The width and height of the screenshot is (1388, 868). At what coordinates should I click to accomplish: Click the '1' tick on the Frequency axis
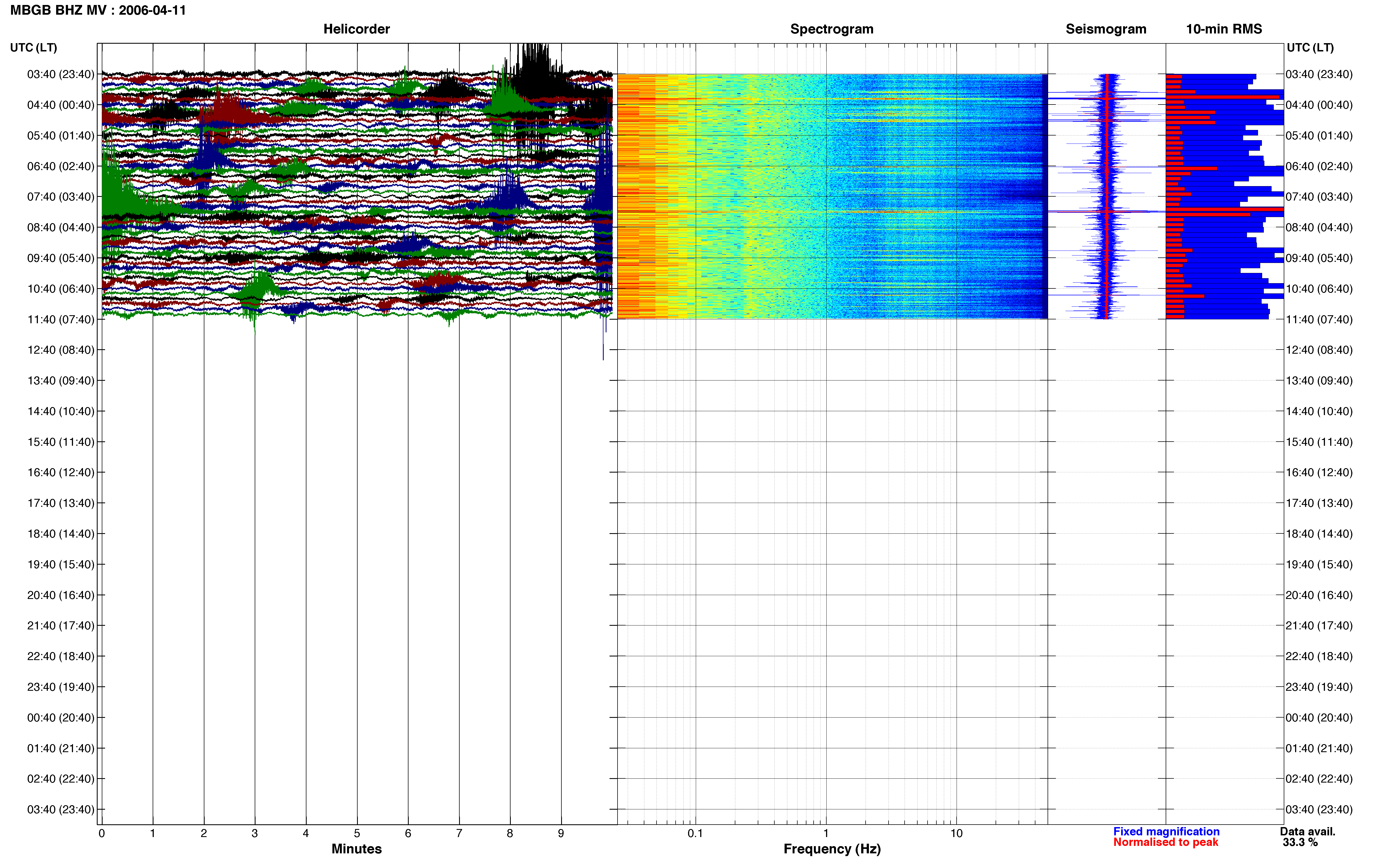[x=826, y=833]
